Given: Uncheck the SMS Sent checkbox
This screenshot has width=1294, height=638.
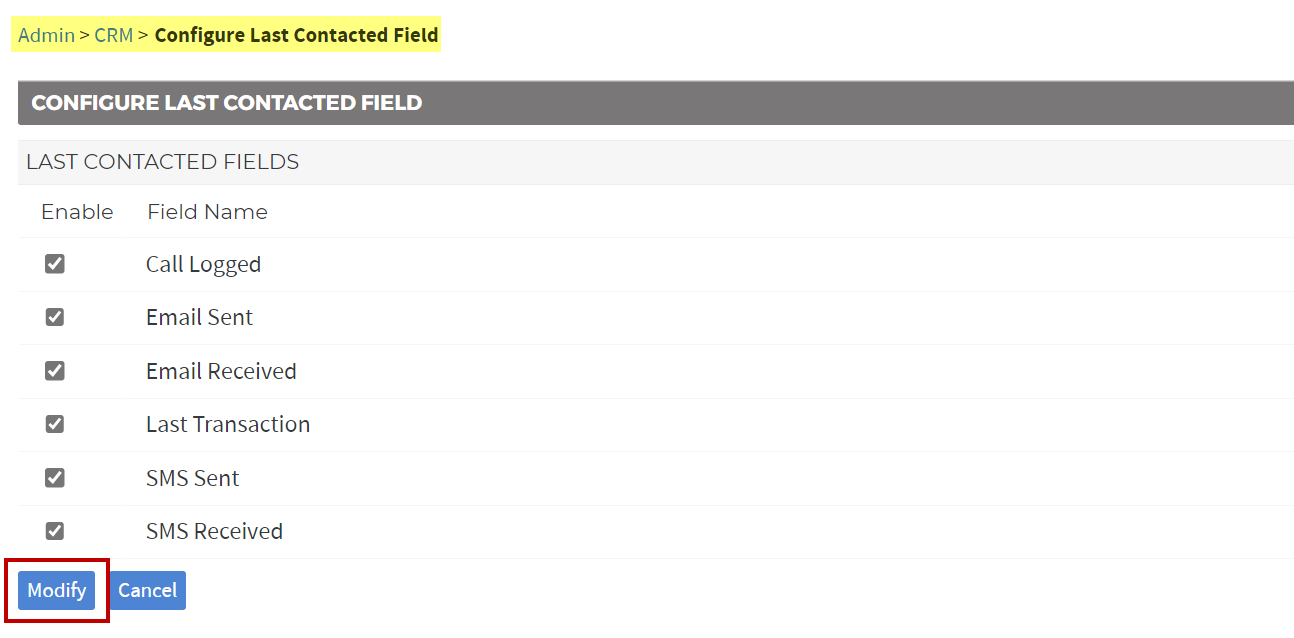Looking at the screenshot, I should coord(55,478).
